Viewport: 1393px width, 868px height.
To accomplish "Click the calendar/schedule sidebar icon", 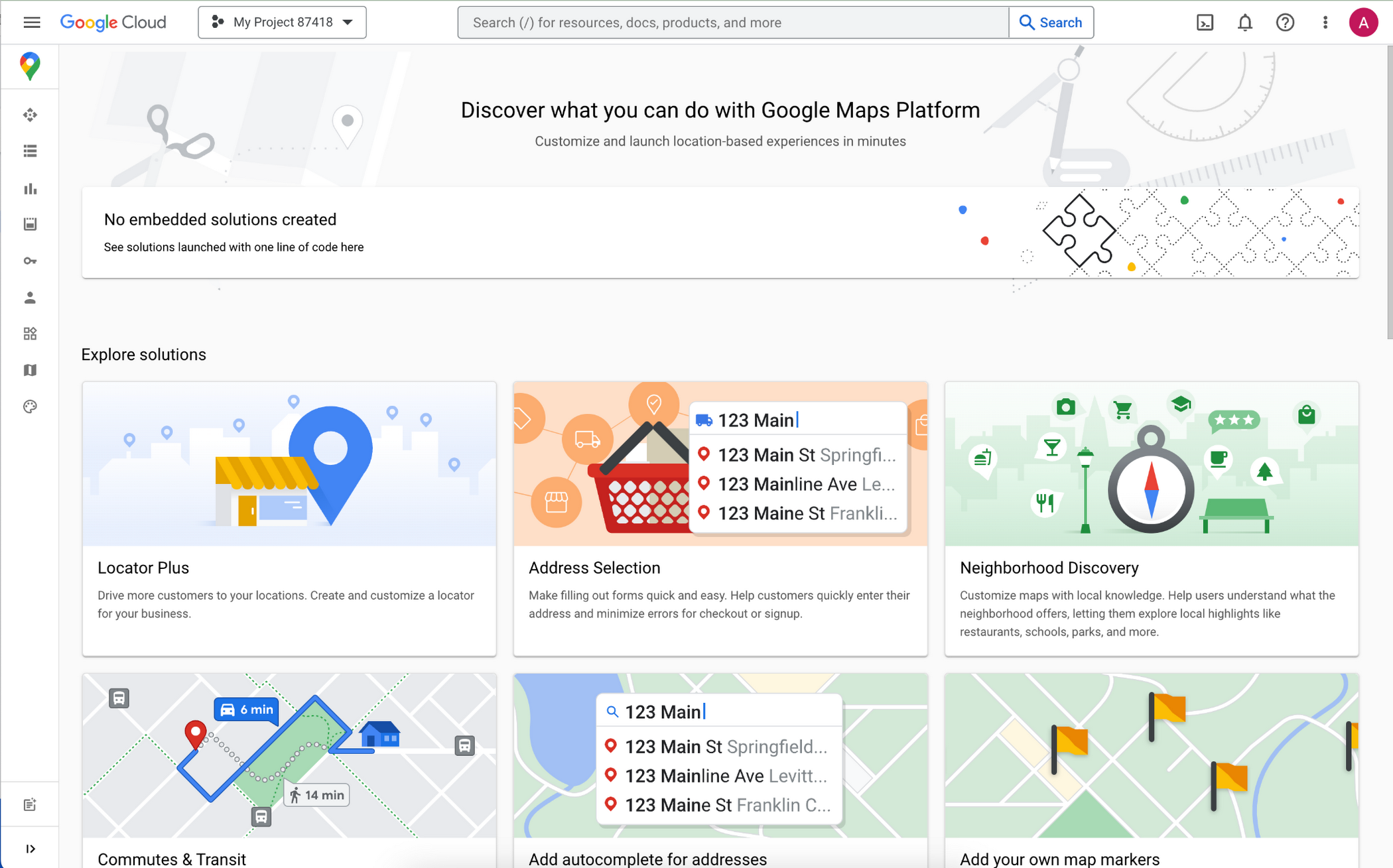I will pyautogui.click(x=30, y=223).
